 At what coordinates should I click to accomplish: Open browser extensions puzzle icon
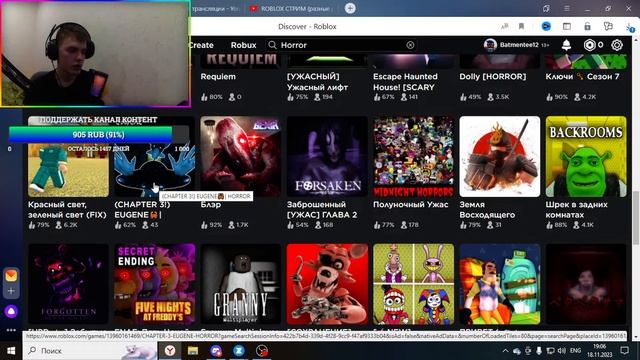tap(608, 27)
